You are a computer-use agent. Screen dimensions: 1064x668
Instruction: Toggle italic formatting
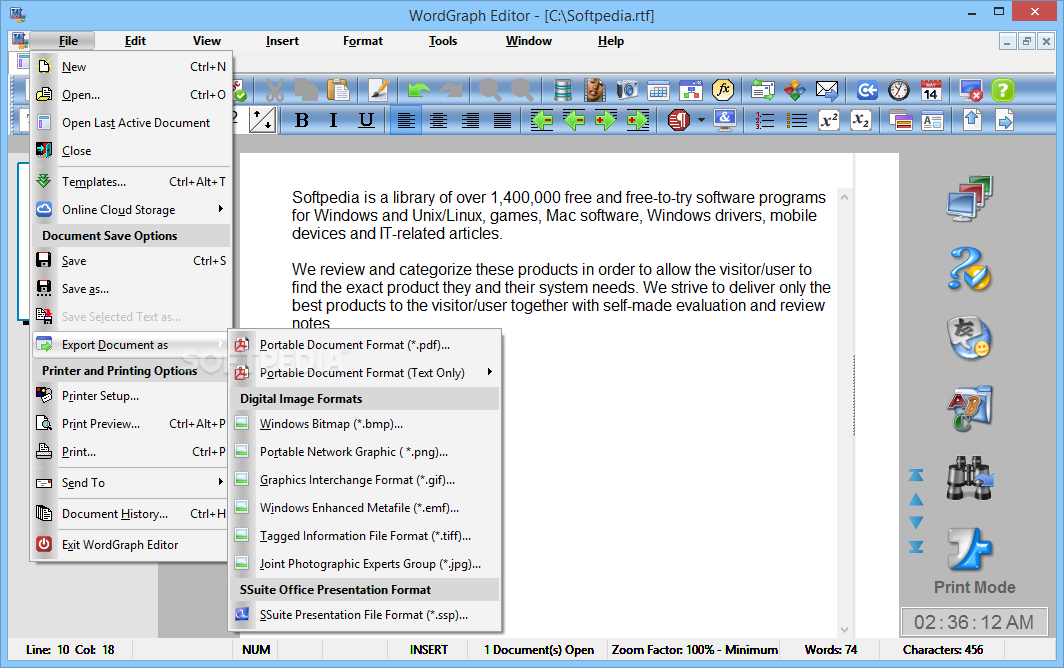pos(333,121)
